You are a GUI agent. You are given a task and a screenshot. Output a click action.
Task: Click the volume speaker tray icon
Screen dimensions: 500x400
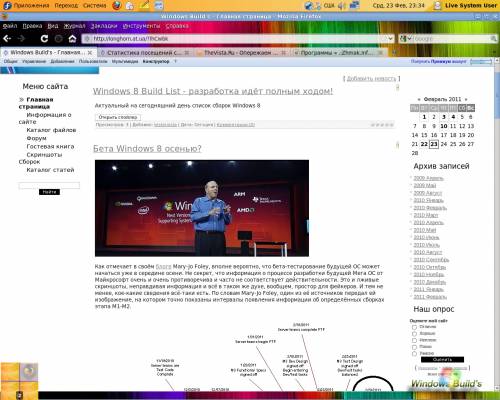click(x=342, y=5)
